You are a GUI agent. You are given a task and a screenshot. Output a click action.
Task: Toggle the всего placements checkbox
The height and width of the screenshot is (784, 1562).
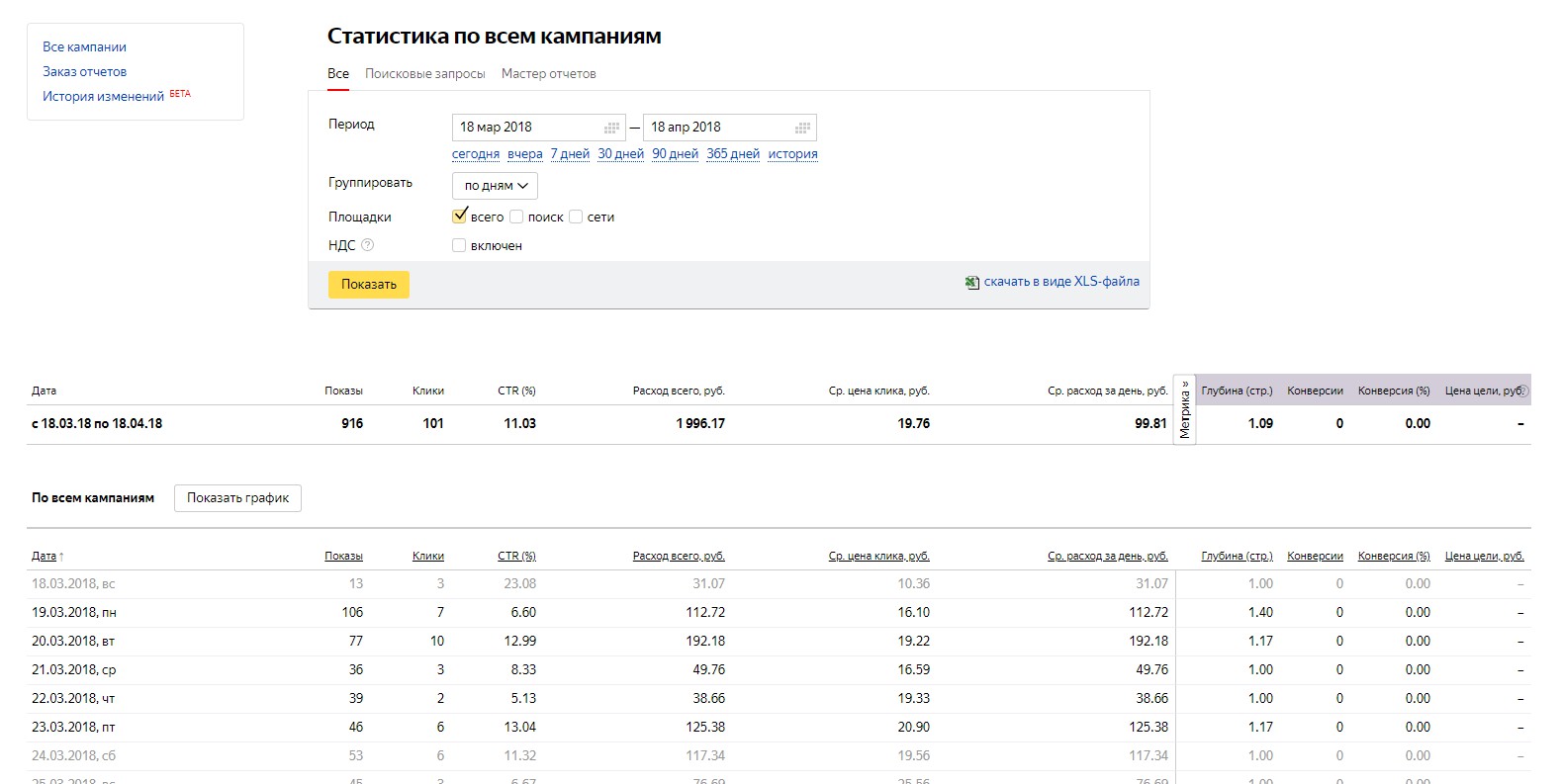459,217
